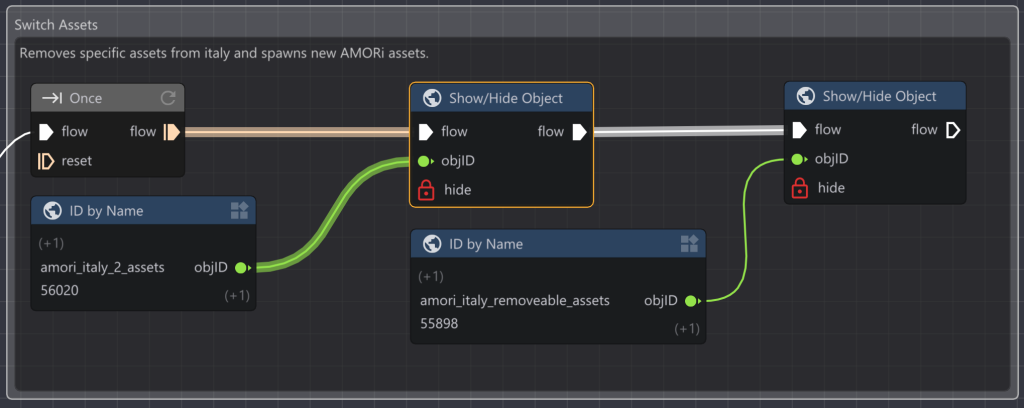Expand top (+1) on amori_italy_removeable_assets node
Viewport: 1024px width, 408px height.
pyautogui.click(x=433, y=277)
